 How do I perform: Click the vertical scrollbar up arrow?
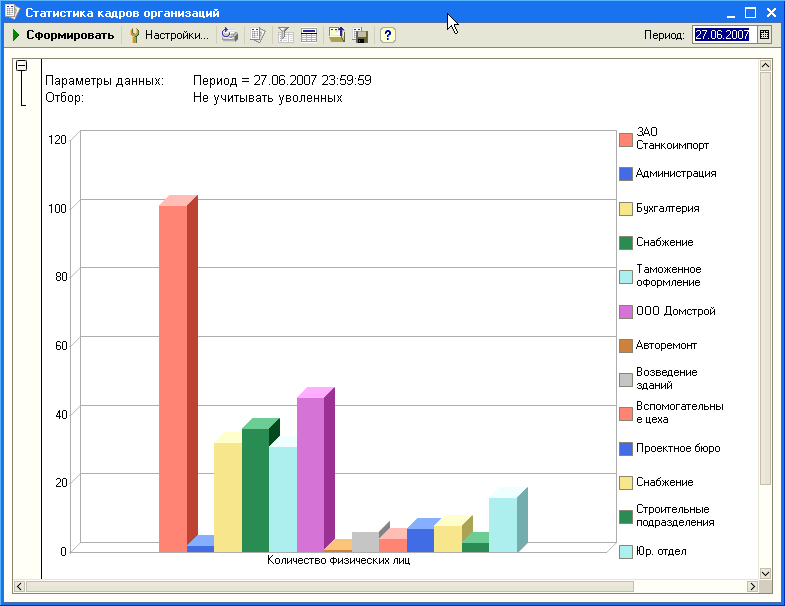point(765,66)
